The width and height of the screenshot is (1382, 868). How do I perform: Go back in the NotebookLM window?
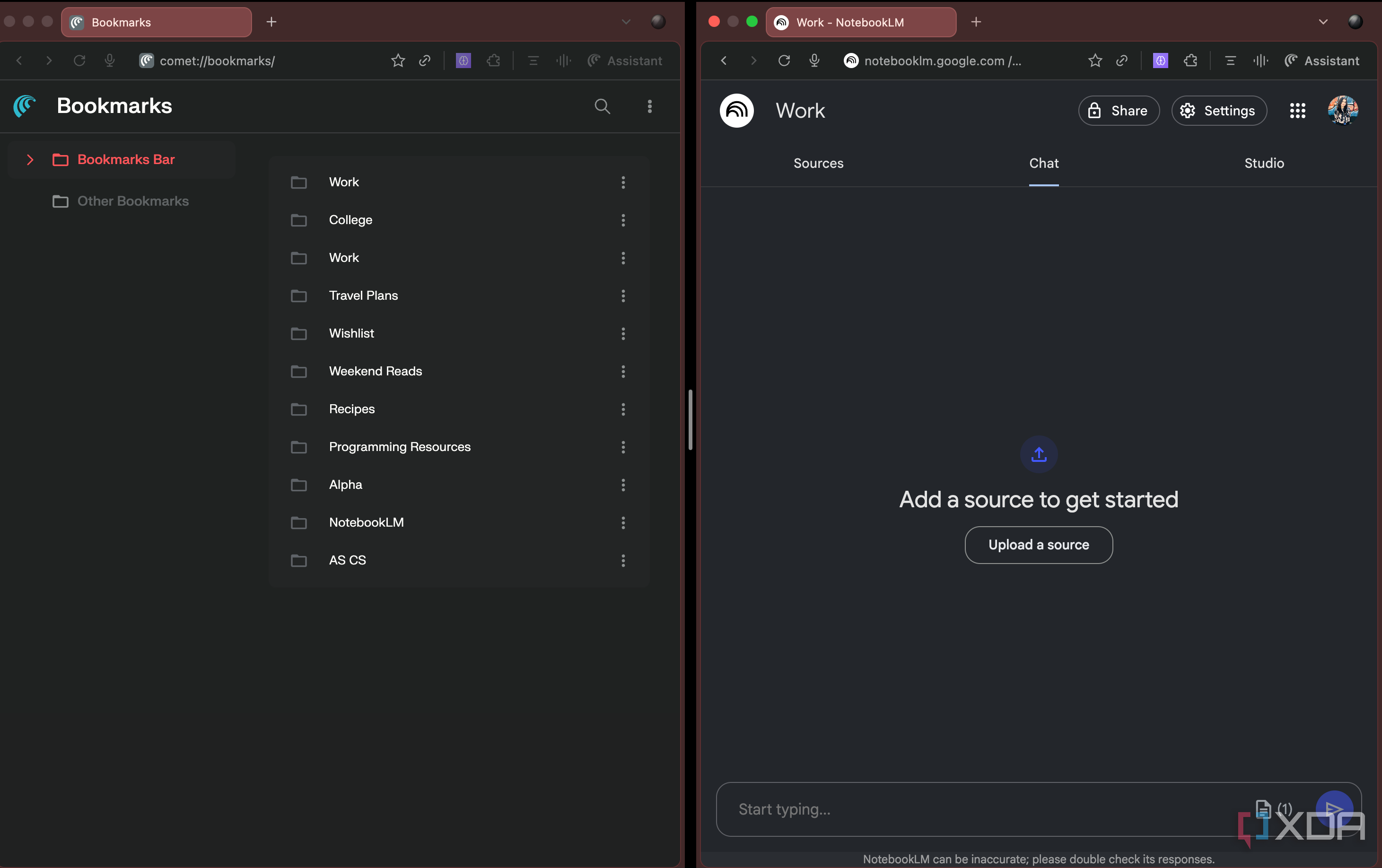tap(724, 60)
